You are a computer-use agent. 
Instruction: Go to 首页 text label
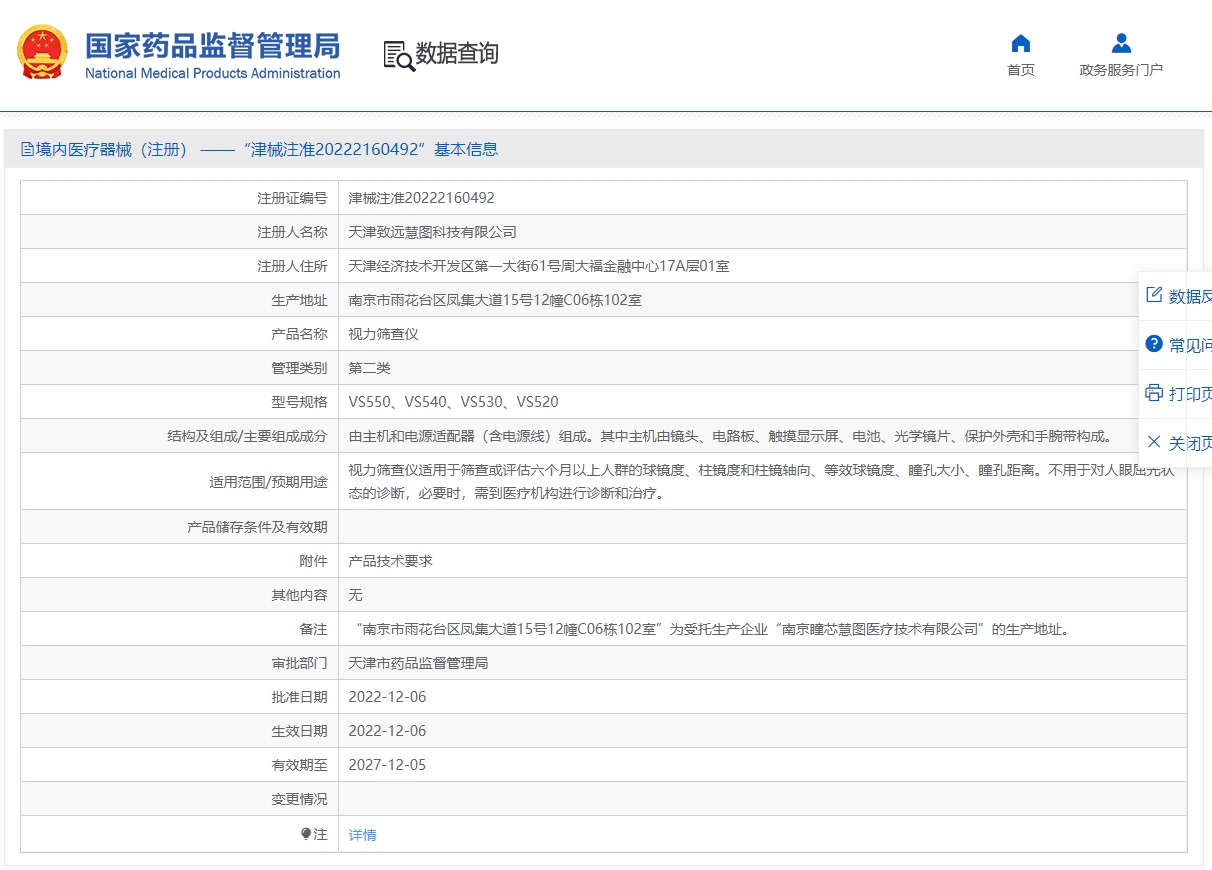pyautogui.click(x=1021, y=70)
